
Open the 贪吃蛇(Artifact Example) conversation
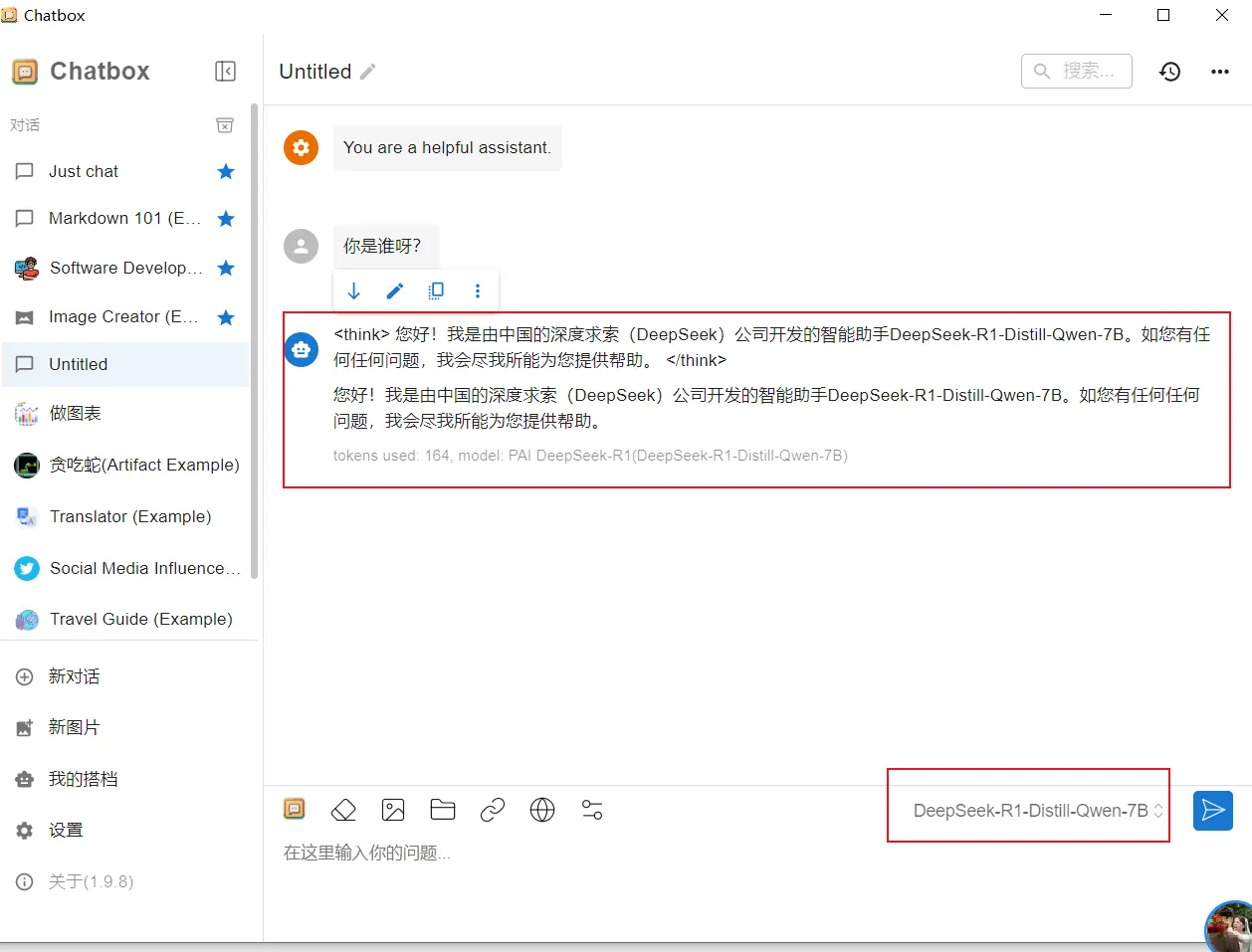point(125,465)
